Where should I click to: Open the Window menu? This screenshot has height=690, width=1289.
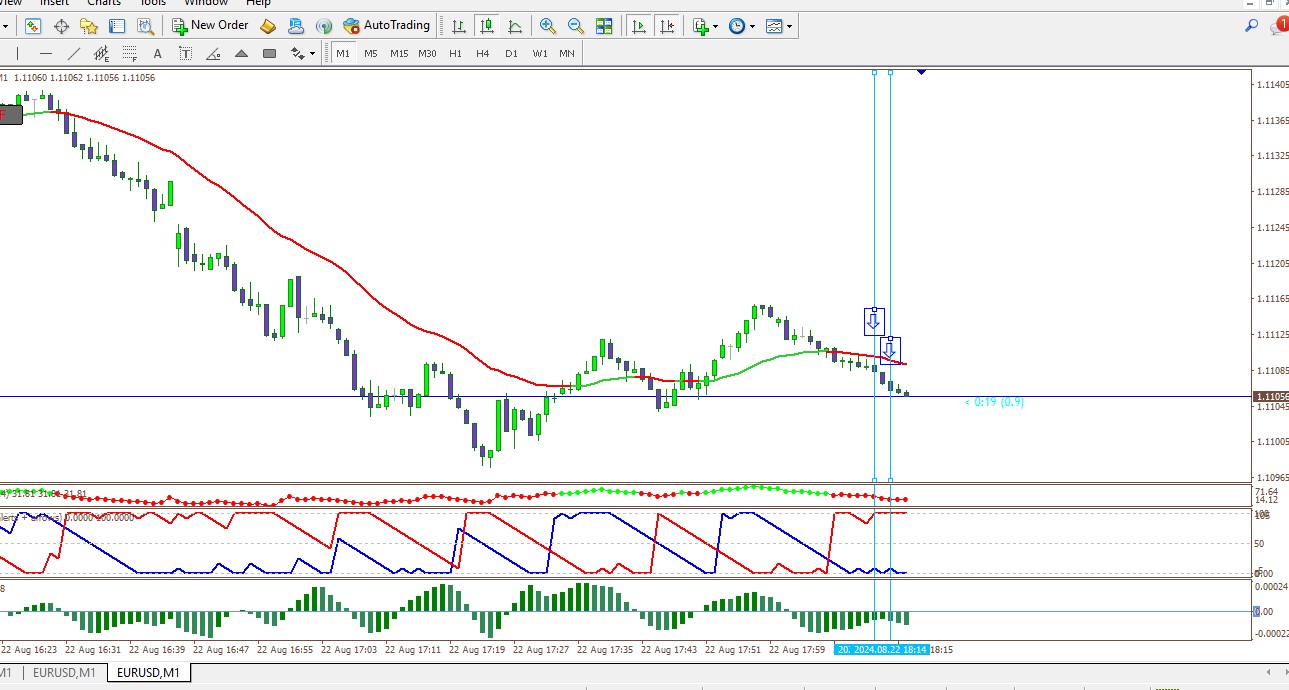(x=205, y=4)
